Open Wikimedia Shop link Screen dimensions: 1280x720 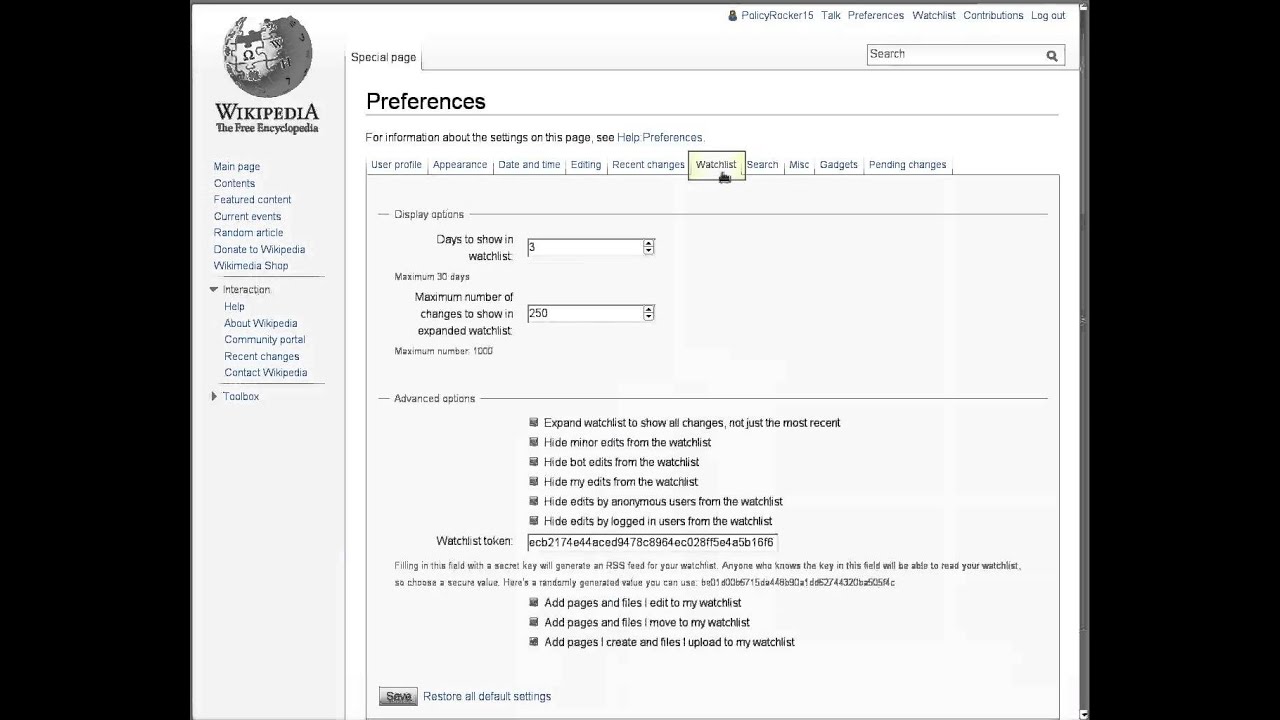251,266
